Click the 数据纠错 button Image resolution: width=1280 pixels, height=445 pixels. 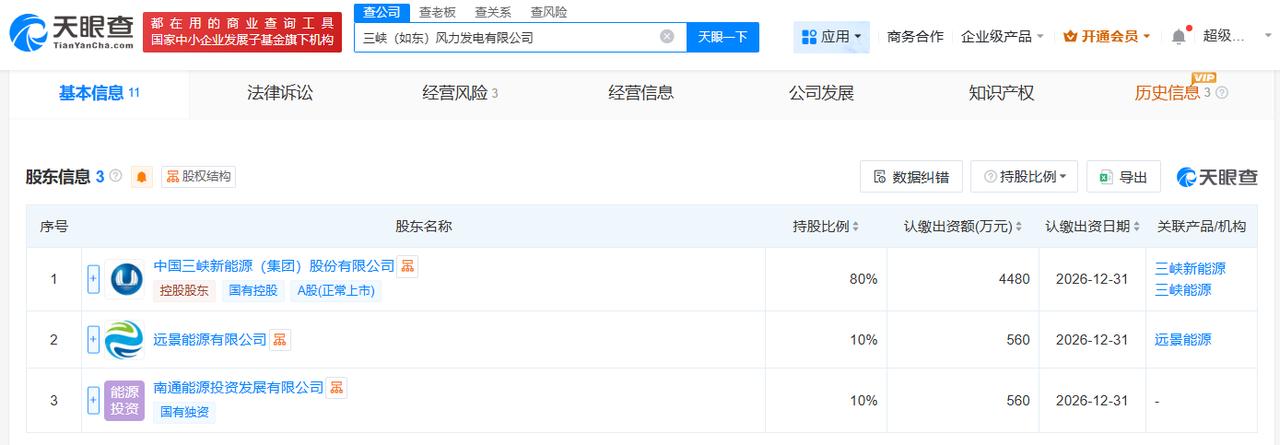911,177
